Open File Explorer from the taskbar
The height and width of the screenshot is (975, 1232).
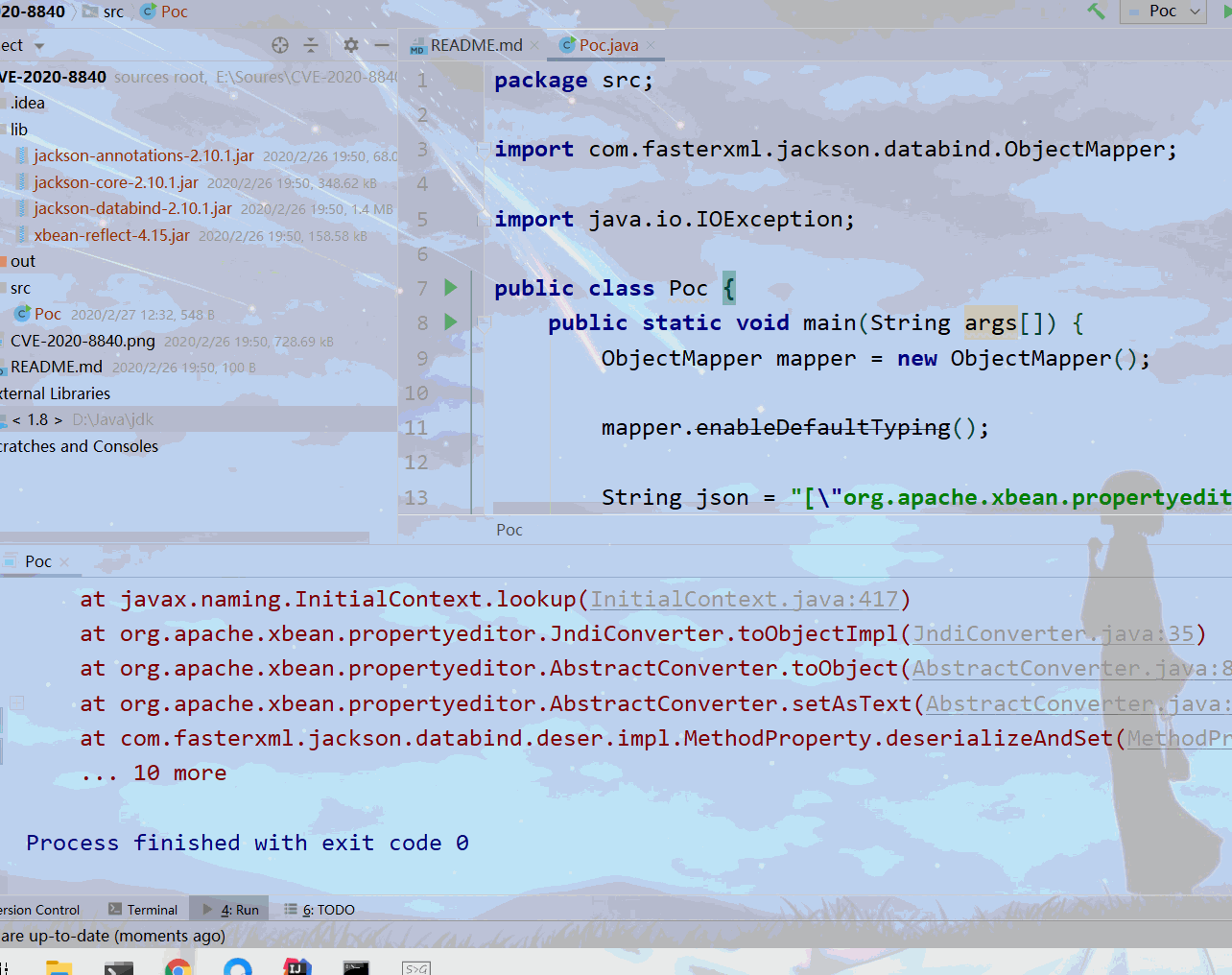coord(59,967)
